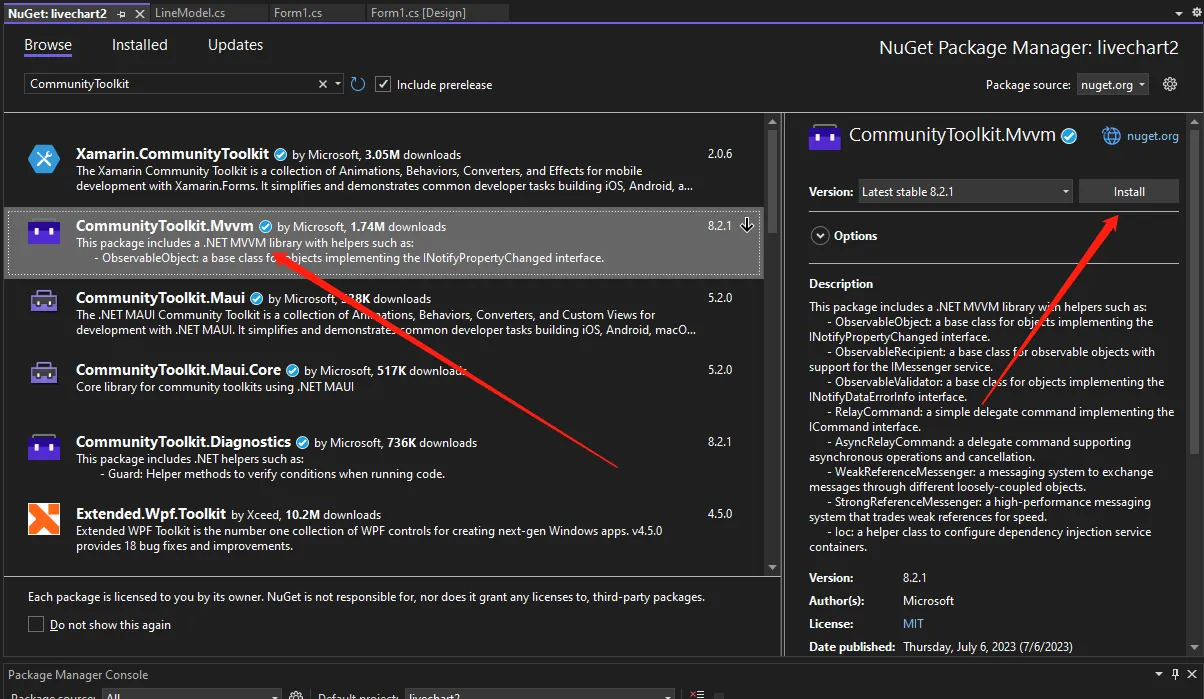Screen dimensions: 1204x699
Task: Open the search history dropdown arrow
Action: coord(338,84)
